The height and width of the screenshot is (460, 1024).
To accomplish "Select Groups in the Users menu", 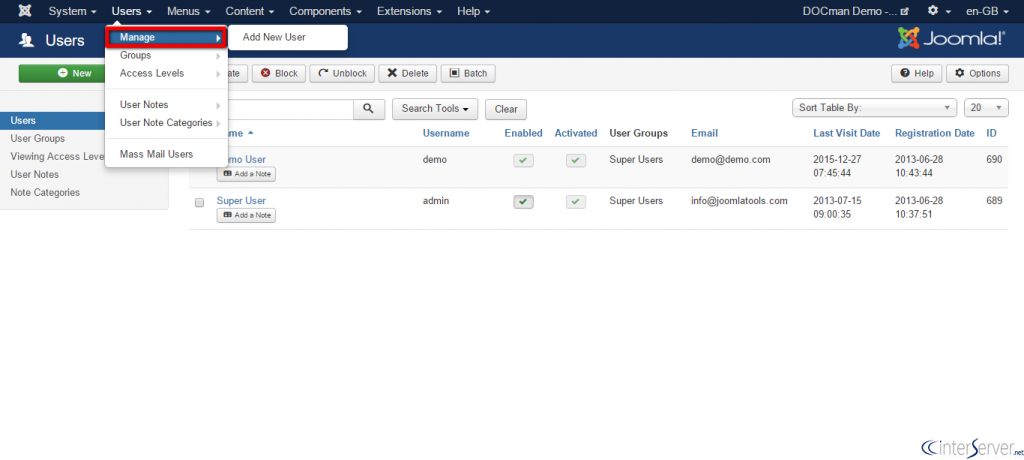I will point(166,56).
